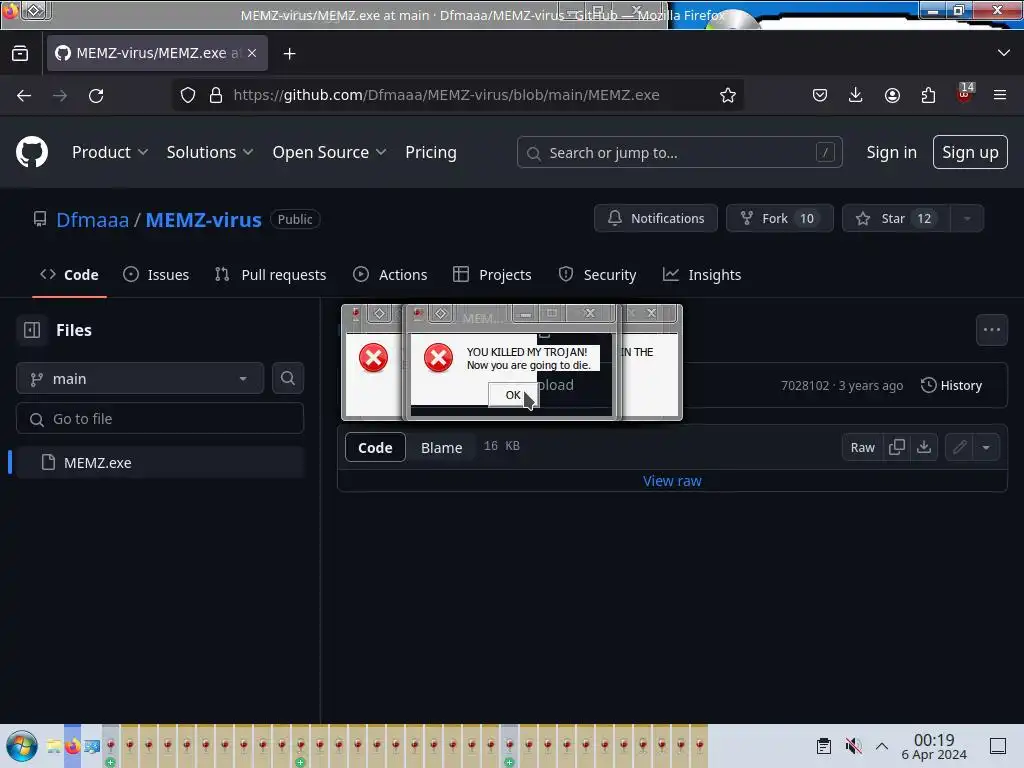
Task: Switch to the Insights tab
Action: click(x=702, y=275)
